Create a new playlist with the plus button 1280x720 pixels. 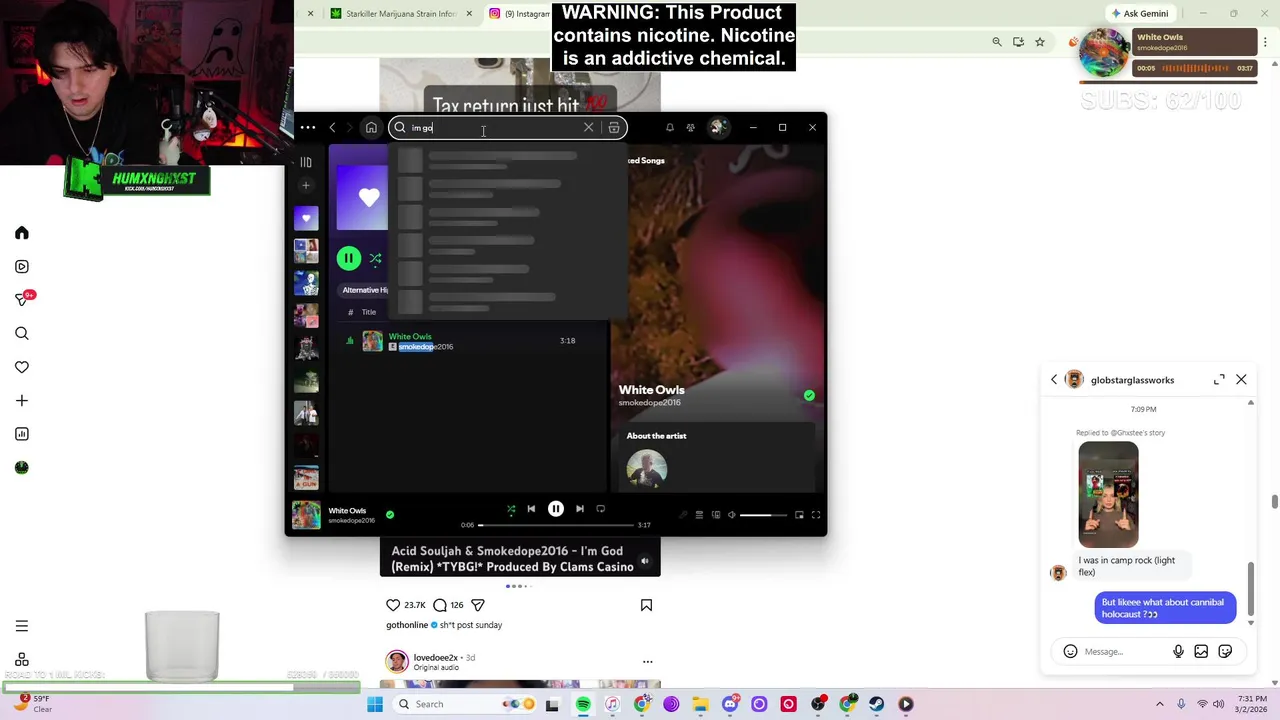[306, 185]
